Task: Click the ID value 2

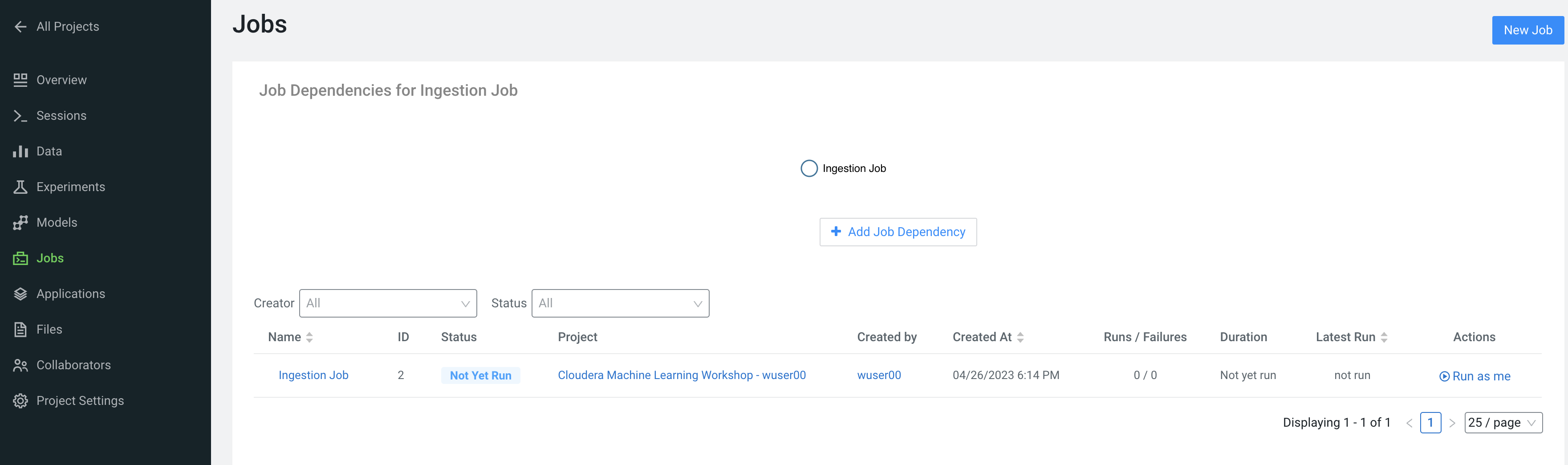Action: [x=401, y=375]
